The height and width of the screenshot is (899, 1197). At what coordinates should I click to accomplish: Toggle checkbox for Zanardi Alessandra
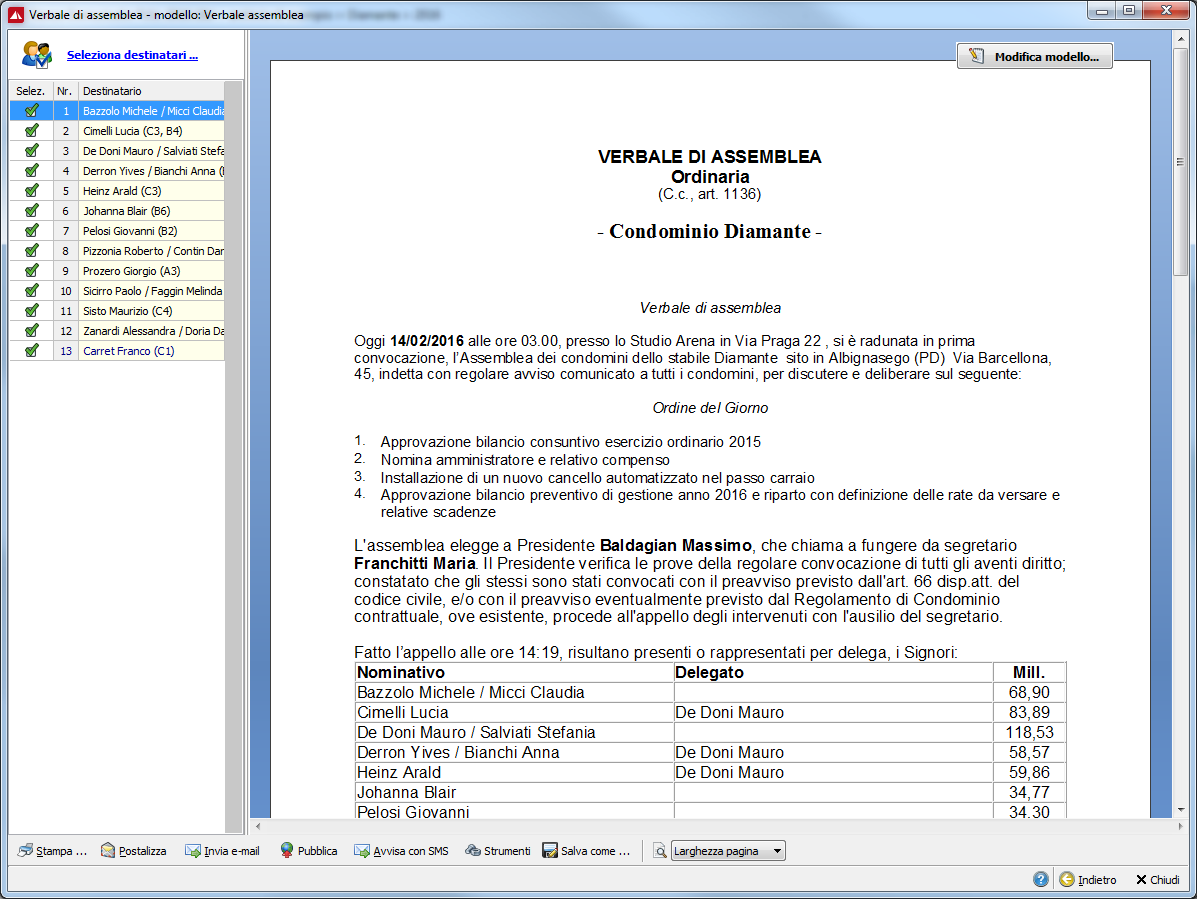click(x=31, y=330)
